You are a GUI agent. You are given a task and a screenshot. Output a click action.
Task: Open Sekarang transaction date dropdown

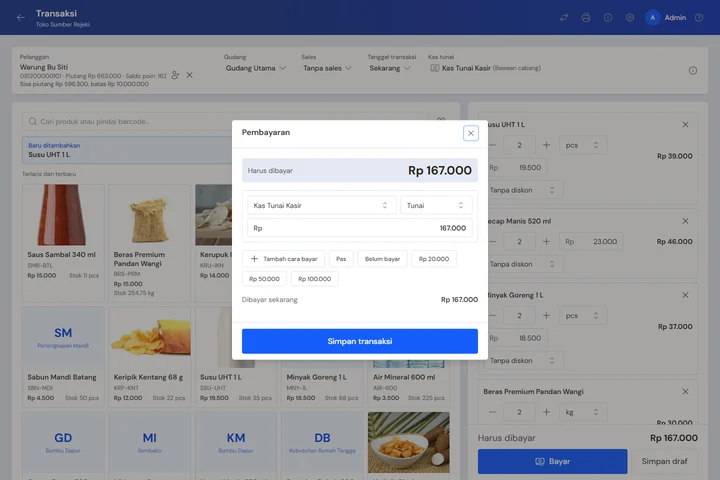[389, 68]
